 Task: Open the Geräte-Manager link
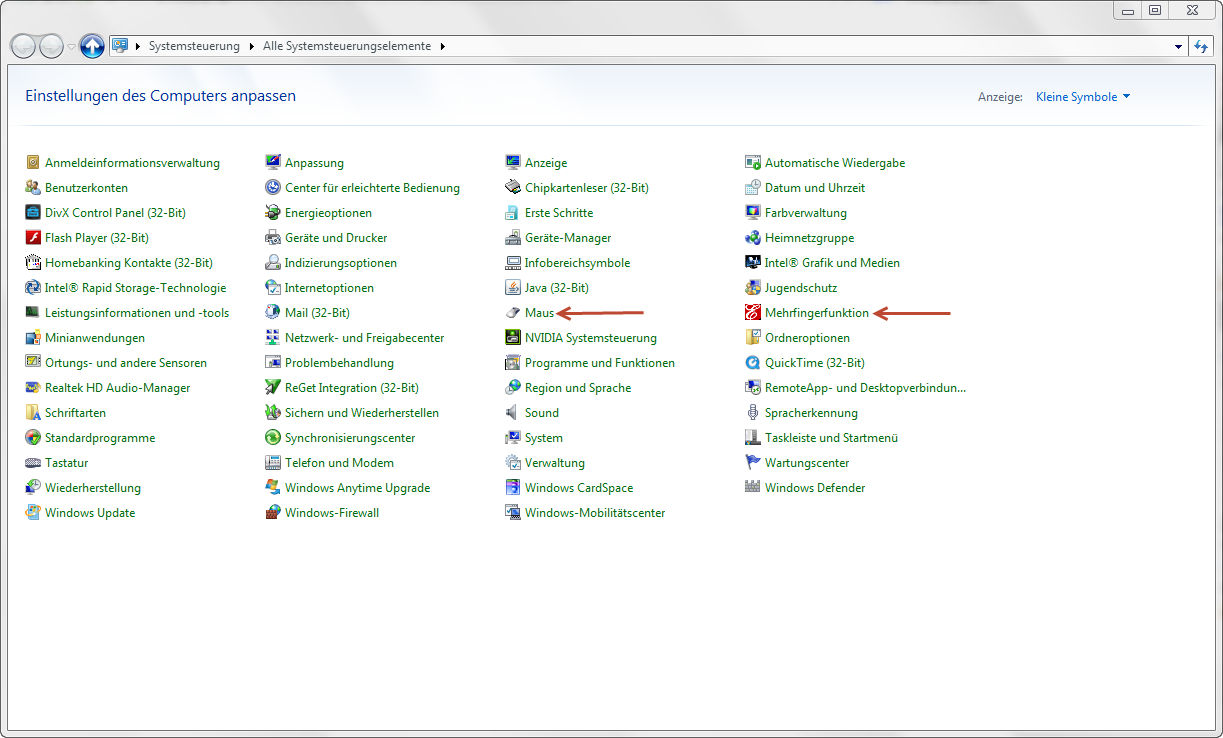click(x=568, y=238)
